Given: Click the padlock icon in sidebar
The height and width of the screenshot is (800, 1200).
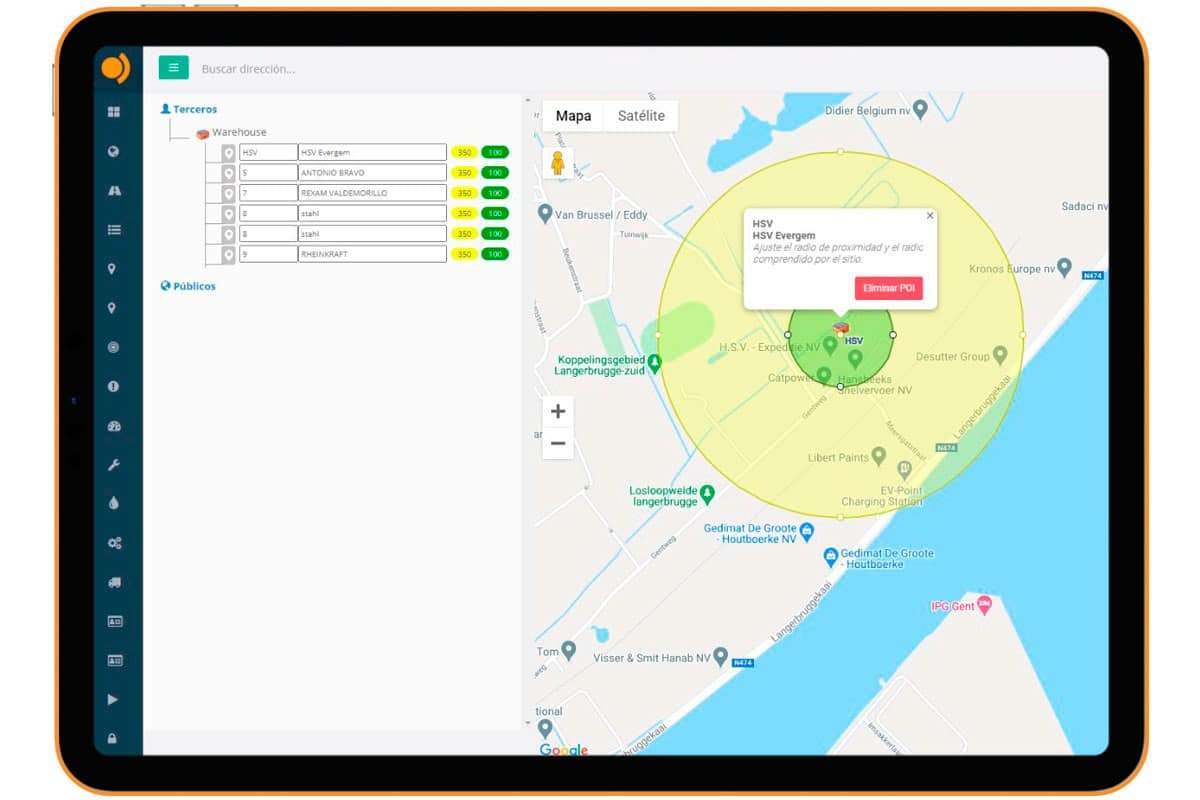Looking at the screenshot, I should click(x=113, y=739).
